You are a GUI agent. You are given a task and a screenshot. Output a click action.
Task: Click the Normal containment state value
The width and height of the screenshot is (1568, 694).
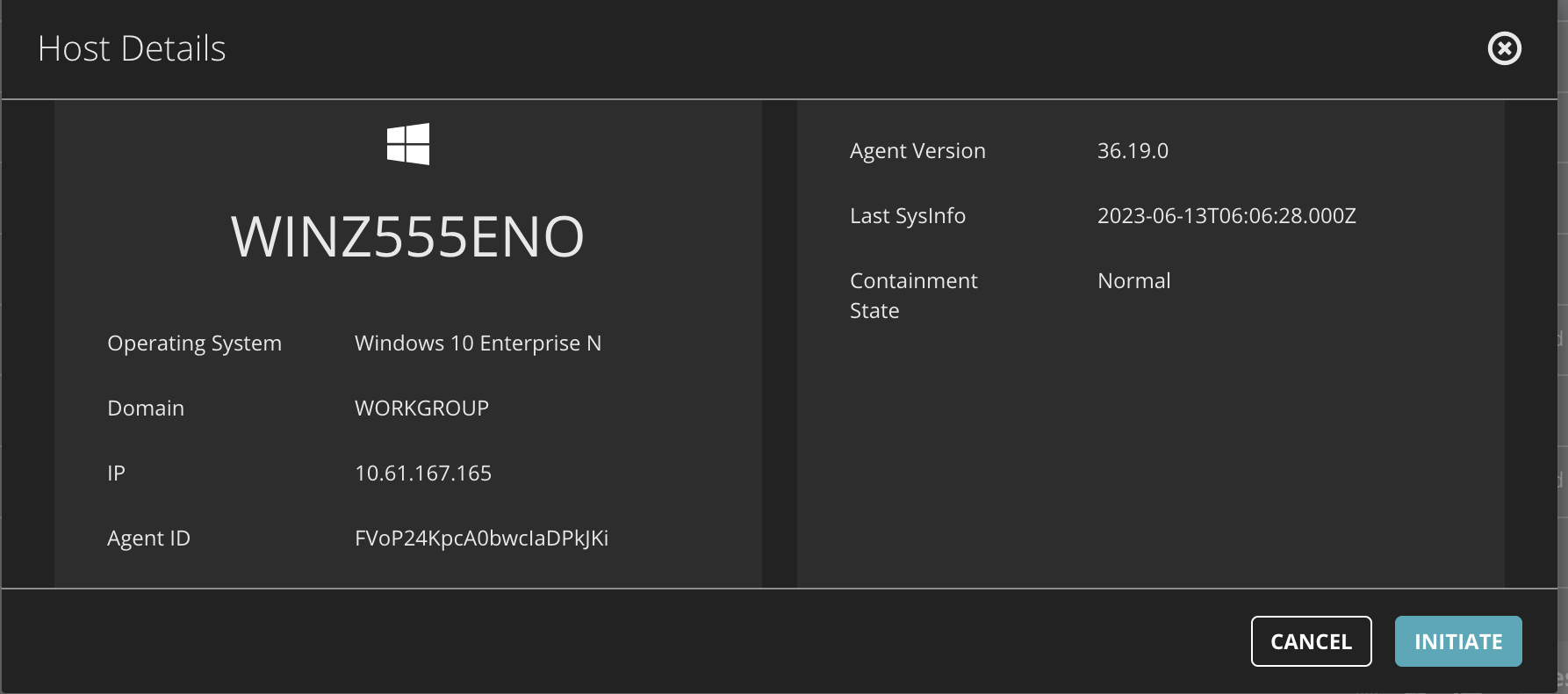click(x=1133, y=280)
